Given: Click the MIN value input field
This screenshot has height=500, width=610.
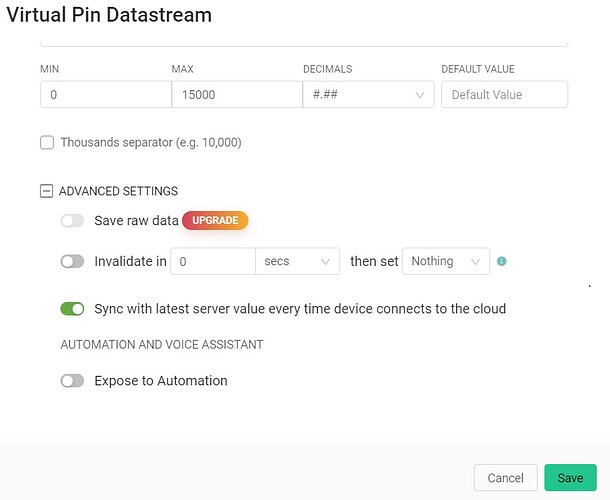Looking at the screenshot, I should click(105, 95).
